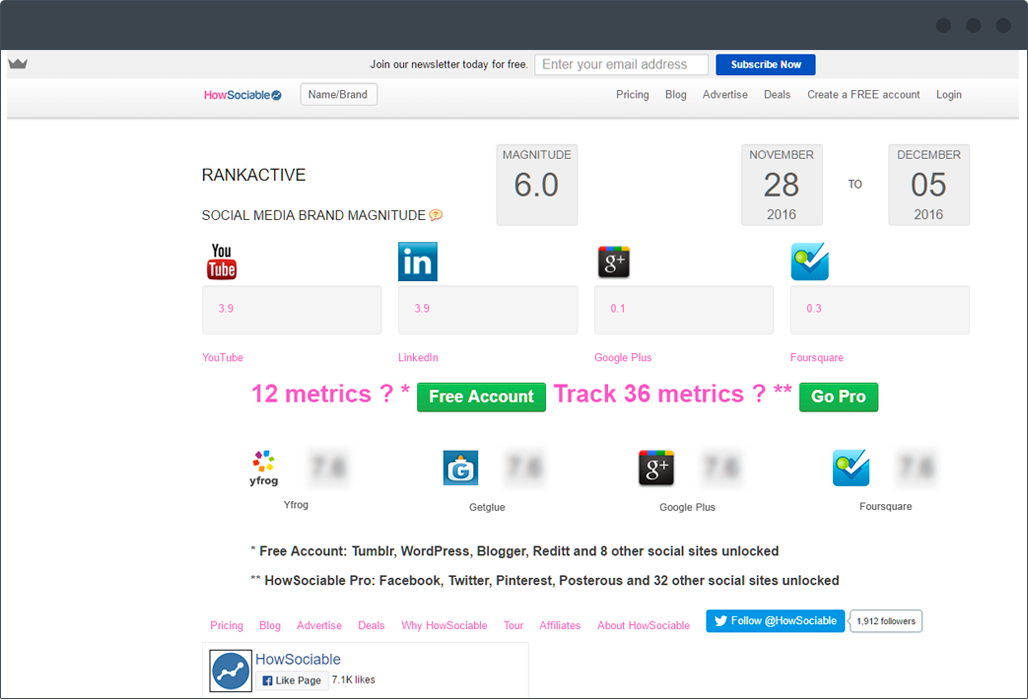
Task: Click the green Free Account button
Action: [481, 397]
